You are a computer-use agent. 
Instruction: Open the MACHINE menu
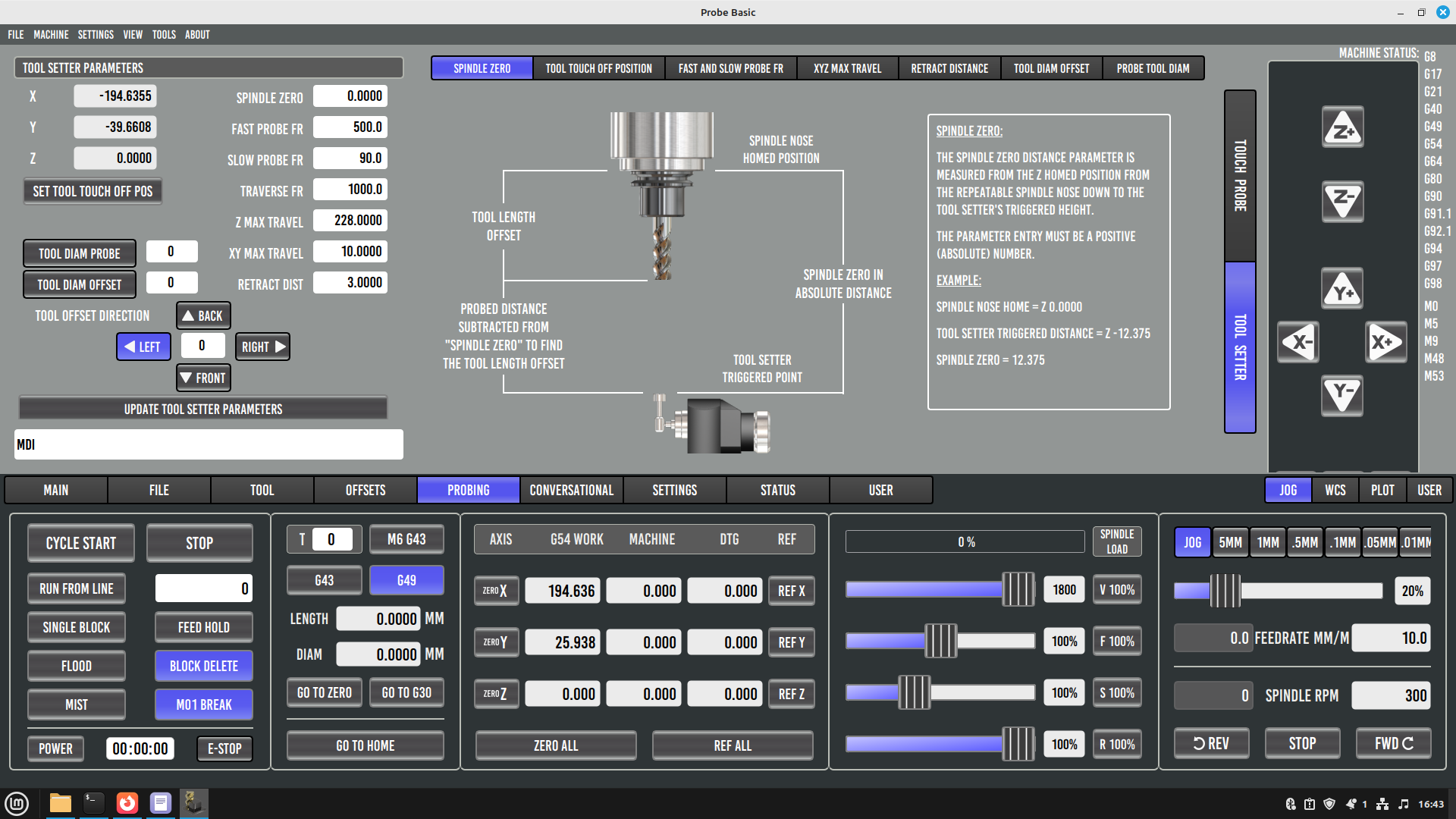tap(51, 35)
